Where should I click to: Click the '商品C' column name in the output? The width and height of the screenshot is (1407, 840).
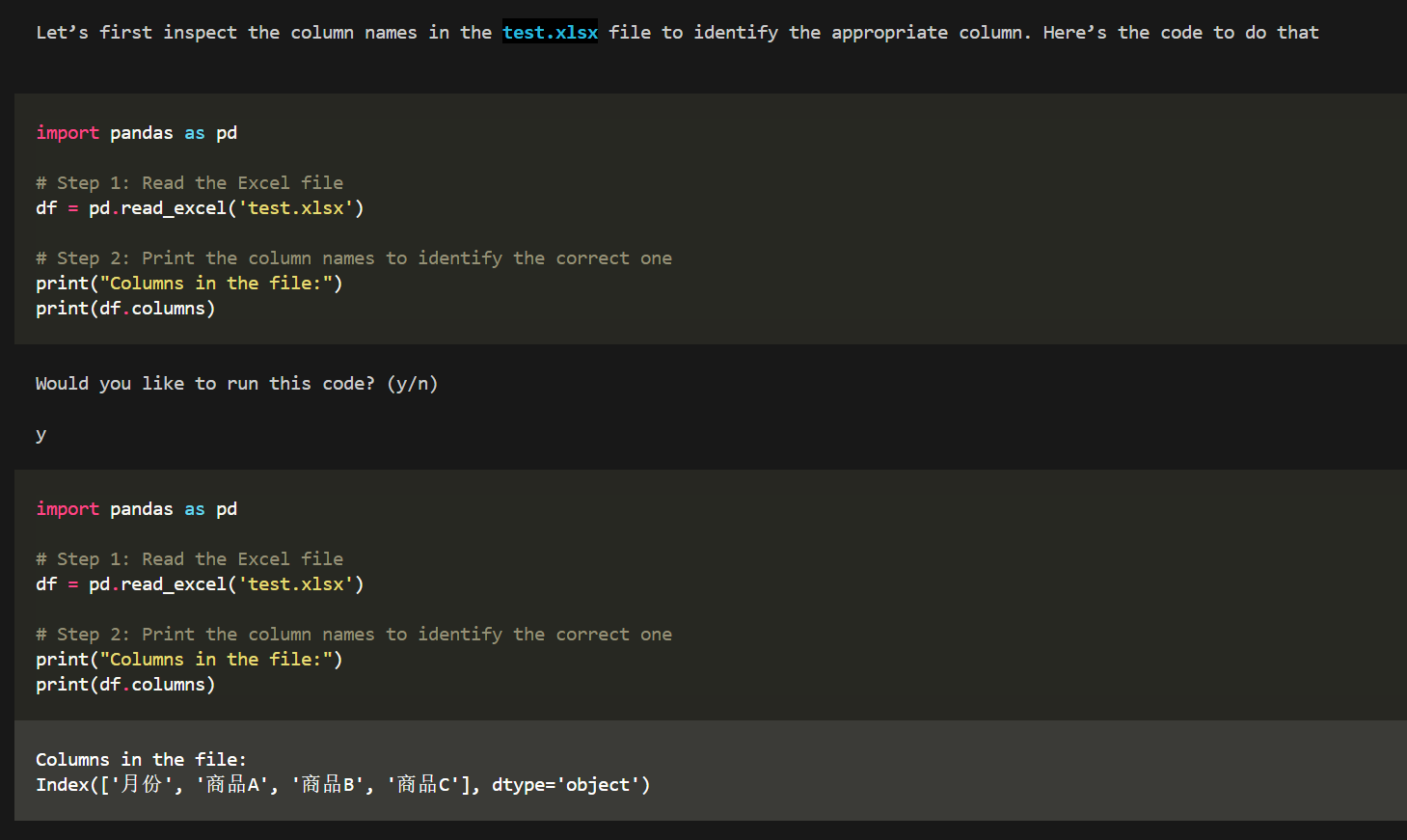click(x=423, y=785)
